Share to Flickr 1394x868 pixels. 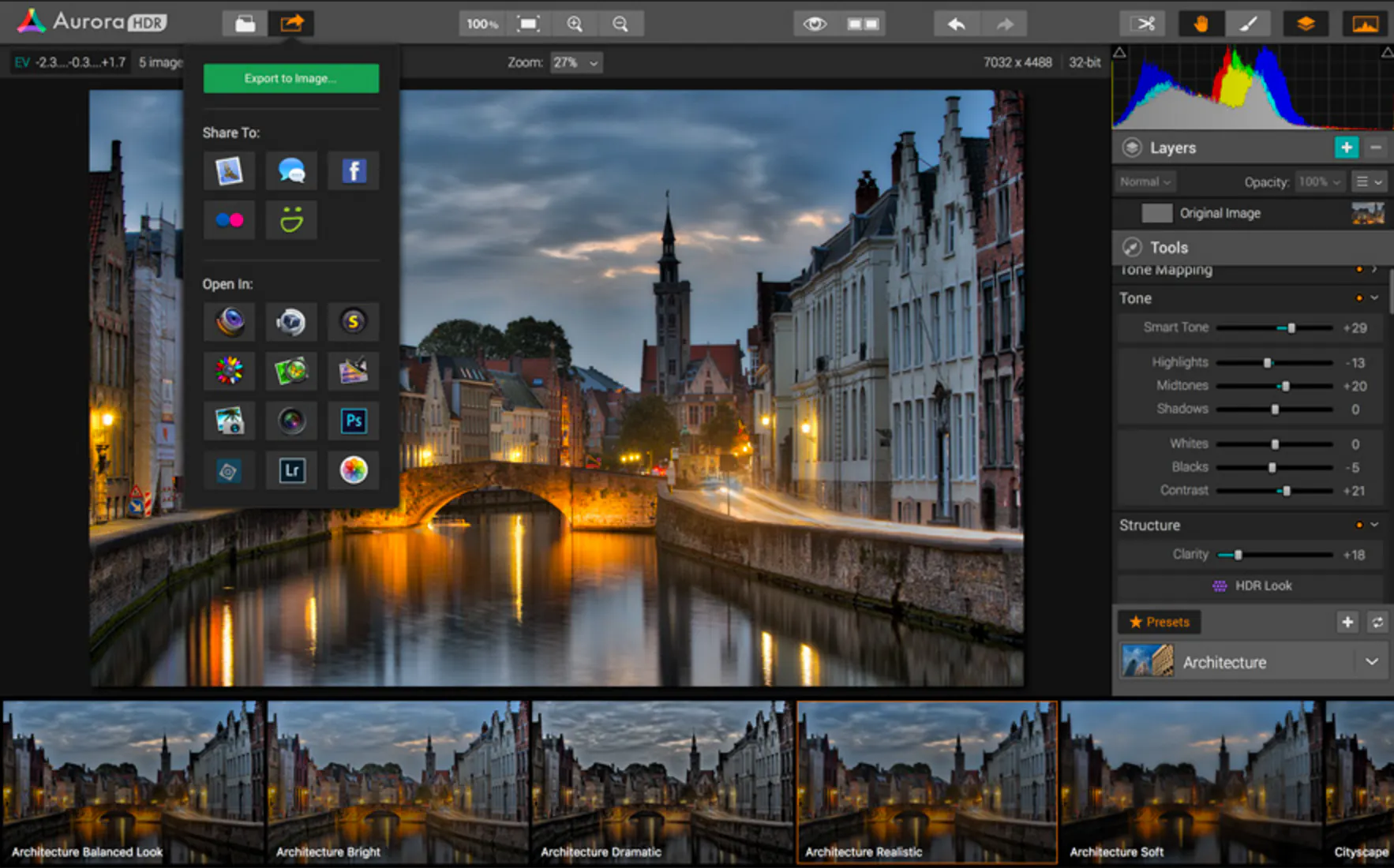click(x=229, y=220)
